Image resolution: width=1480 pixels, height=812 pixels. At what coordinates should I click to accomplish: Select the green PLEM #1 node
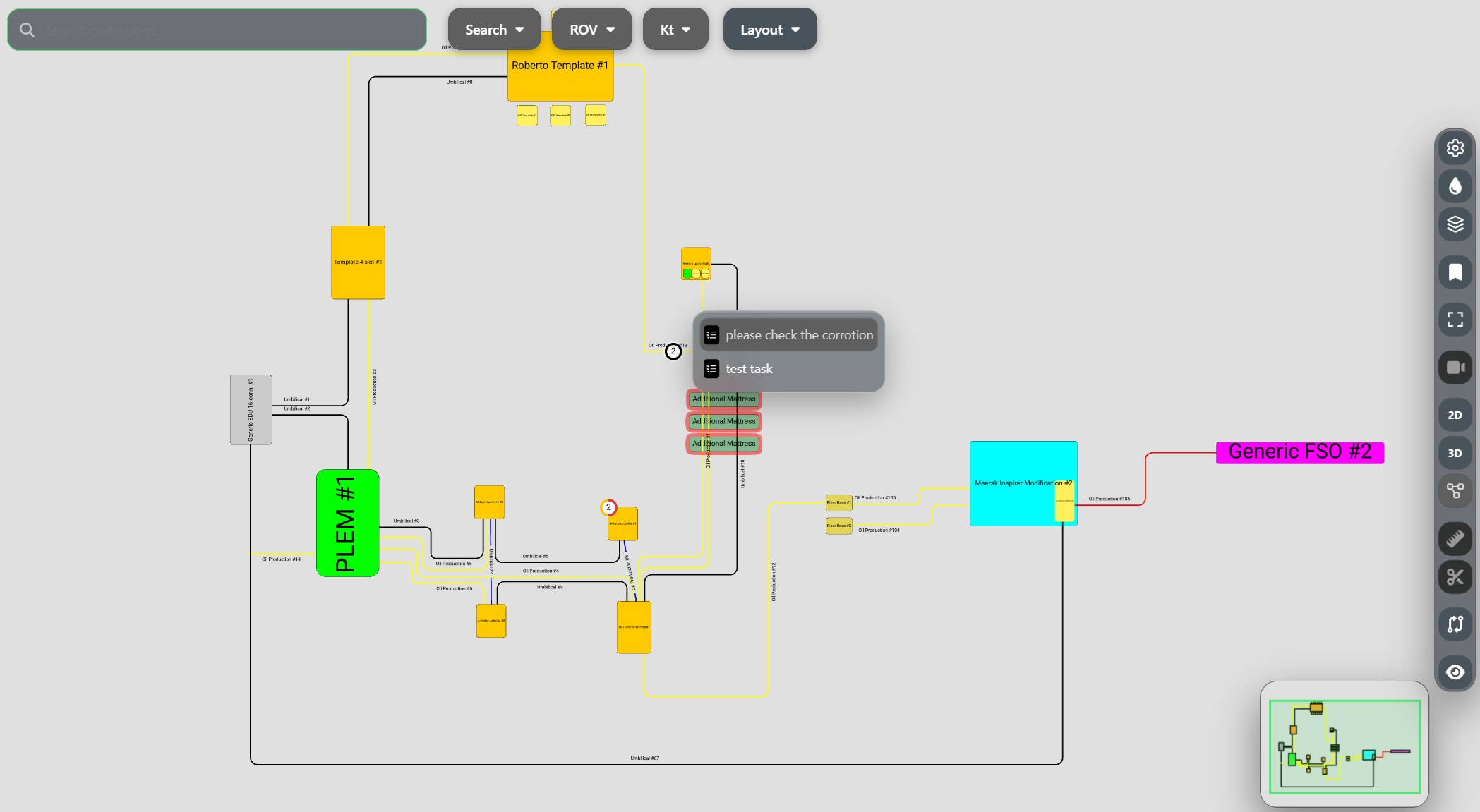click(347, 523)
